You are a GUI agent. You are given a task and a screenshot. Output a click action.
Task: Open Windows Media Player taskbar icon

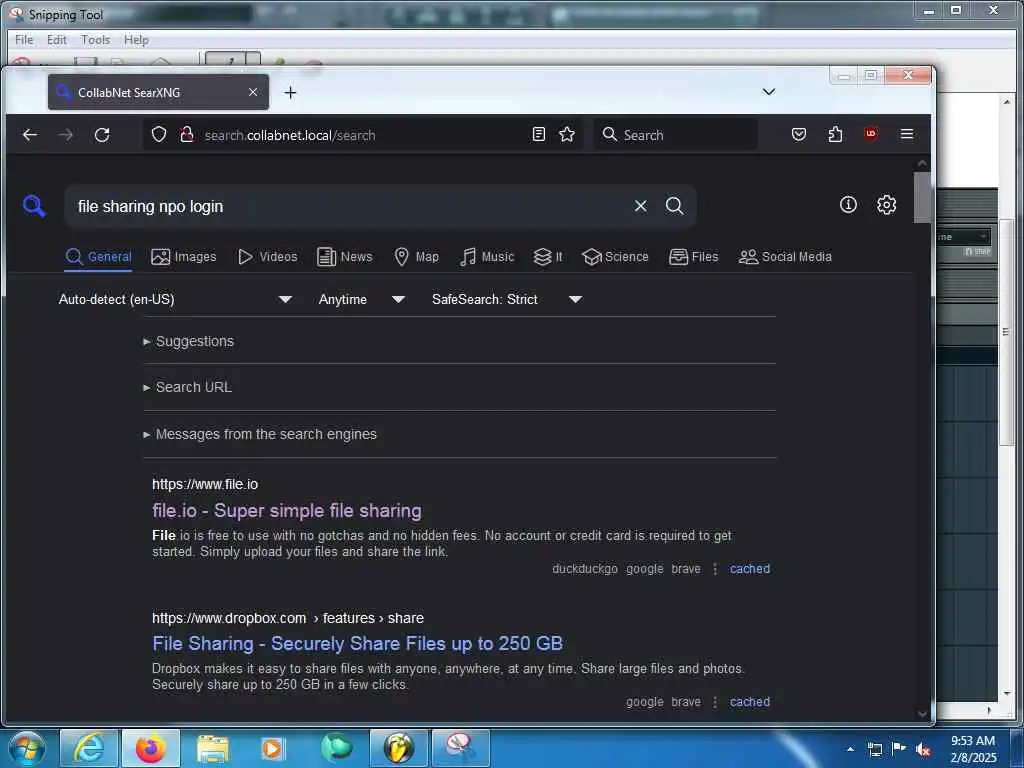coord(272,748)
